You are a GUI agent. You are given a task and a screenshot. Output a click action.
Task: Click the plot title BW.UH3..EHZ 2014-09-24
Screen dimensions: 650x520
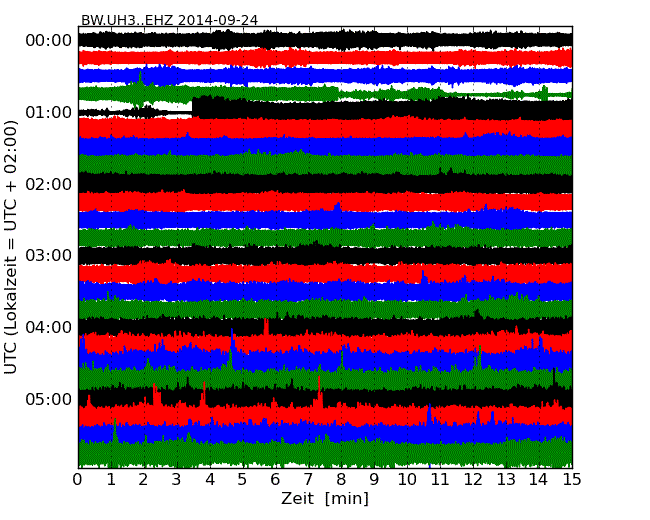[x=169, y=20]
